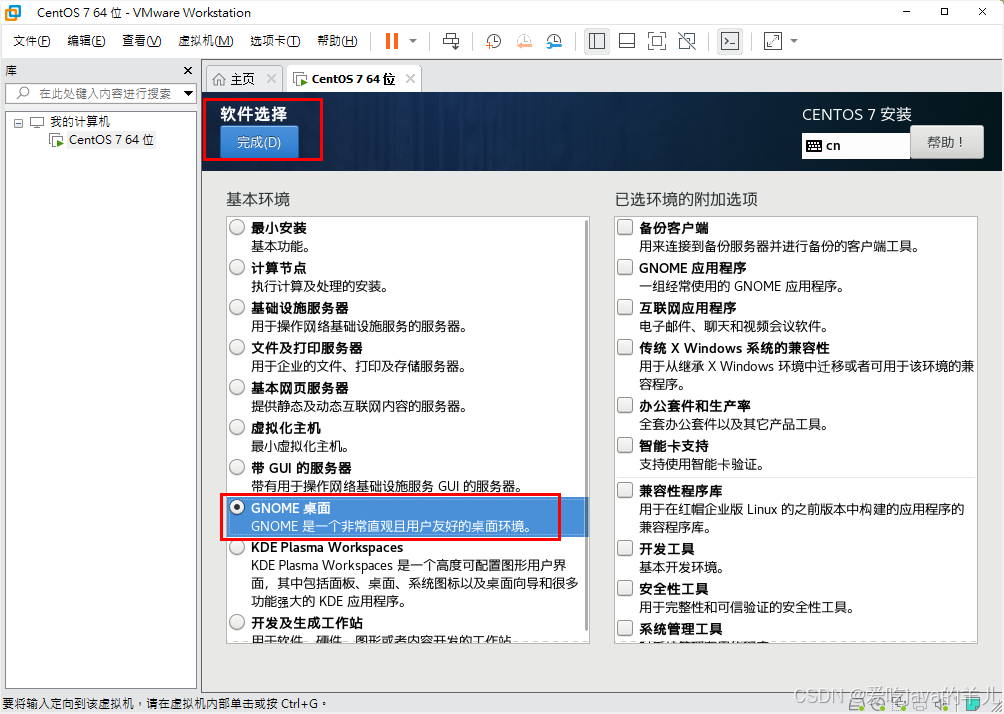Switch to the 主页 tab

pos(242,79)
